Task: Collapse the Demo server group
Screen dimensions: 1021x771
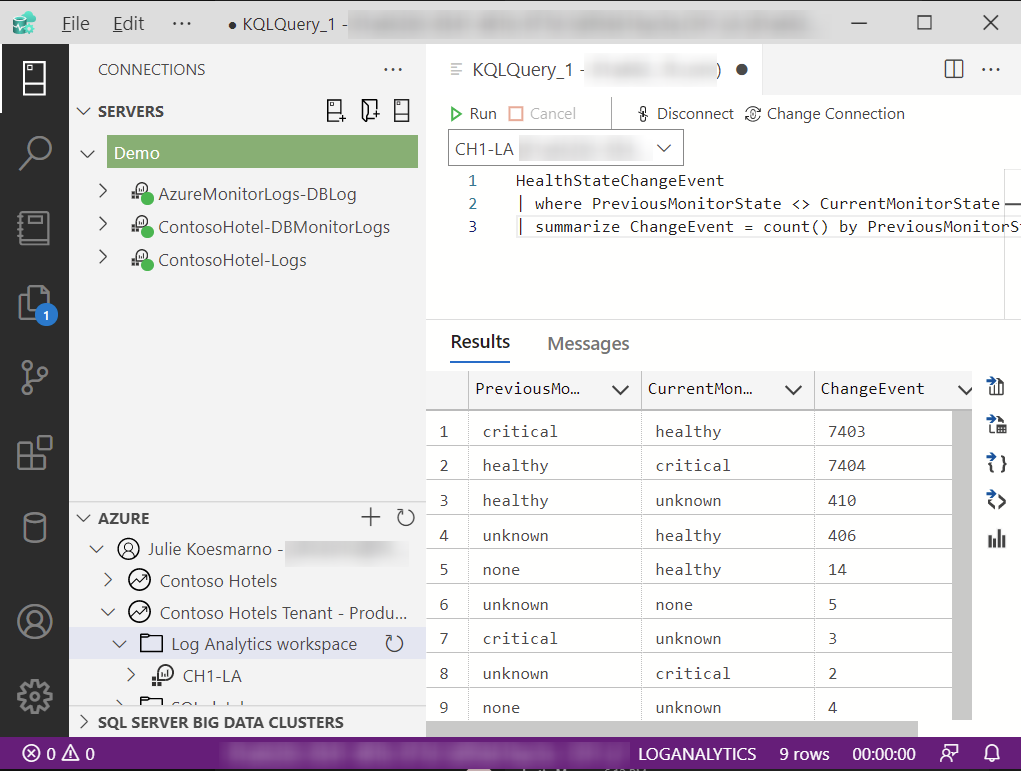Action: (x=88, y=154)
